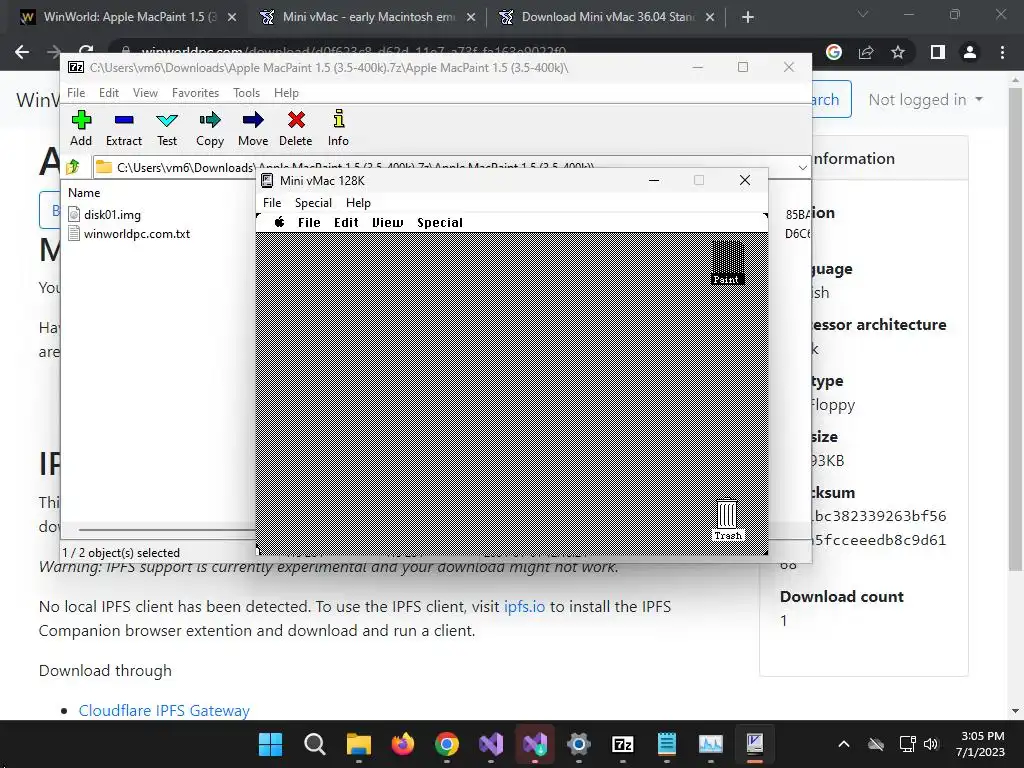This screenshot has height=768, width=1024.
Task: Click the Copy icon in 7-Zip toolbar
Action: pyautogui.click(x=210, y=129)
